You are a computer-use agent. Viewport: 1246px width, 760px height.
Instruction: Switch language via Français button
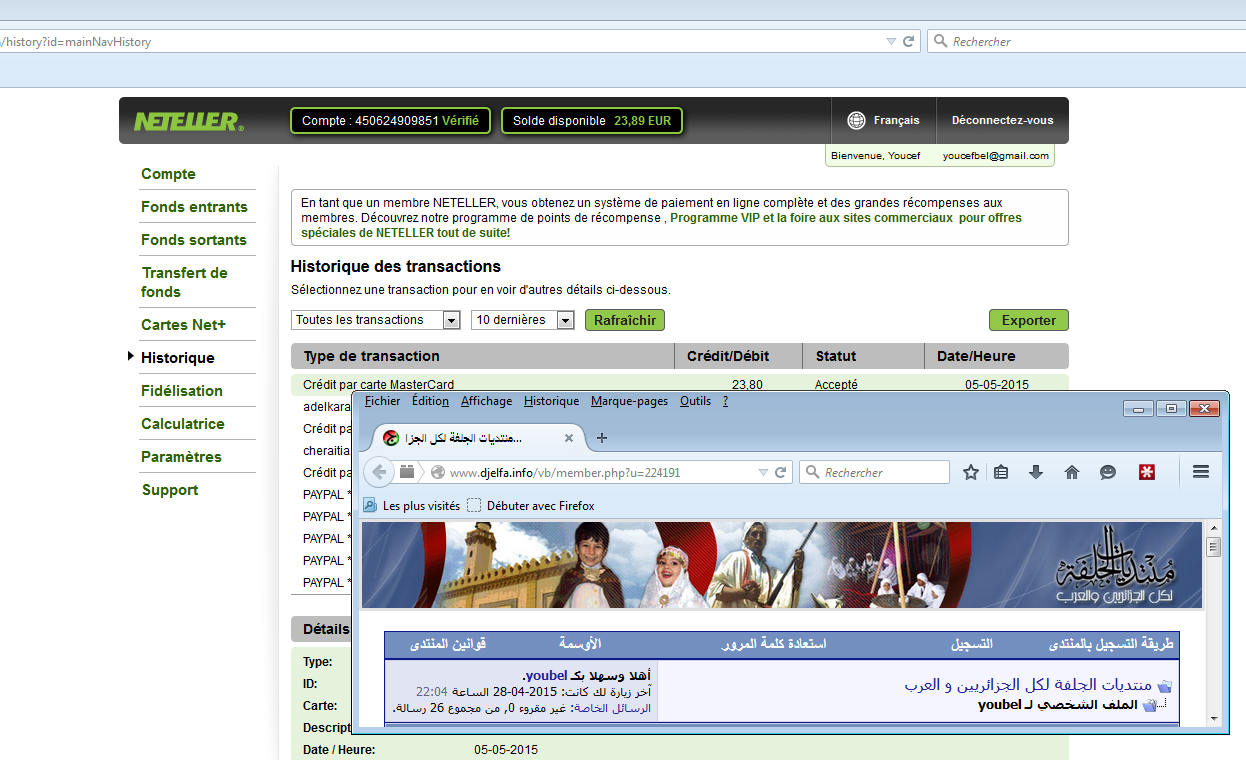click(884, 120)
